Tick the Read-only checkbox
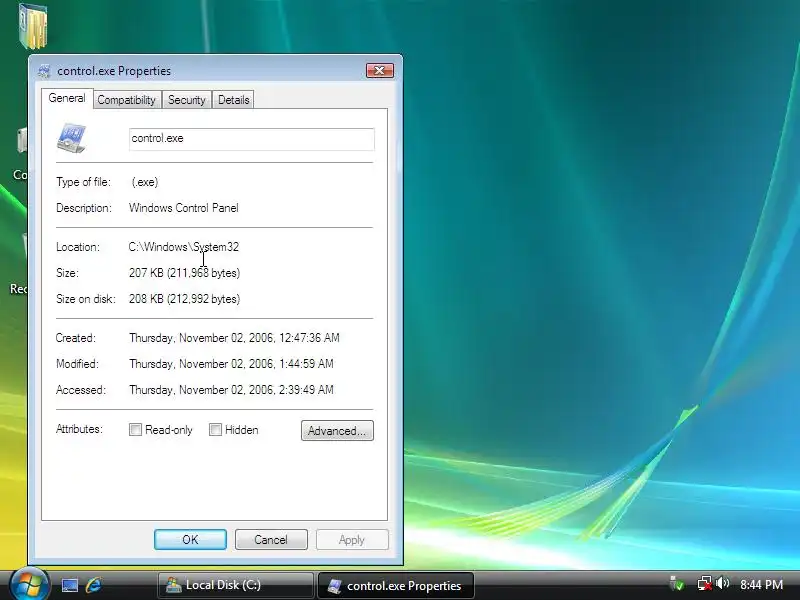The image size is (800, 600). 135,430
